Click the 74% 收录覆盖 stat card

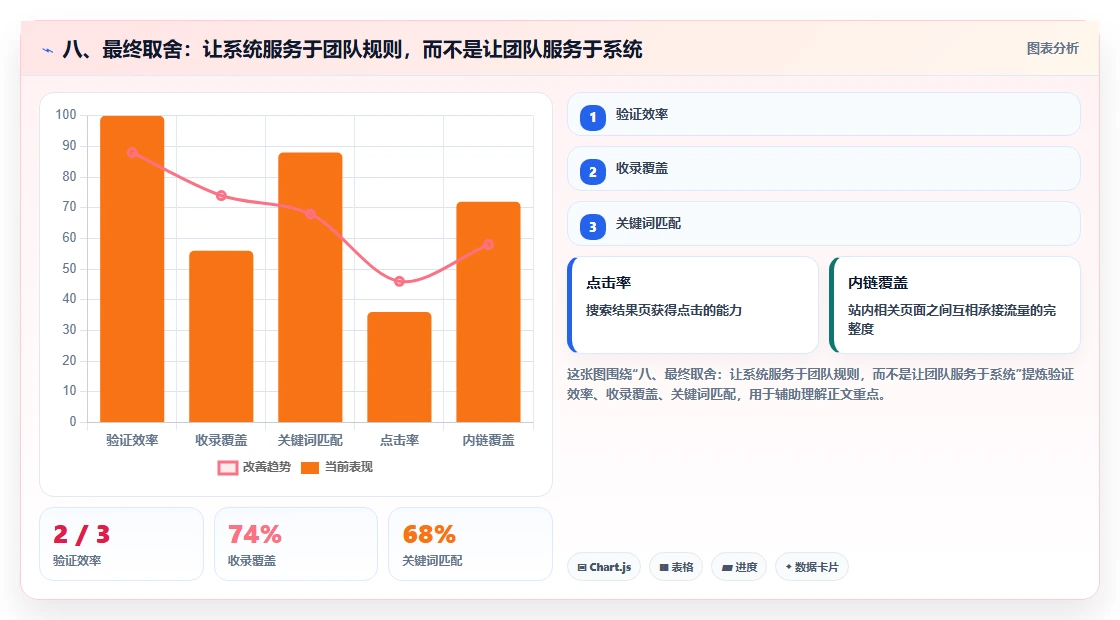[x=296, y=544]
